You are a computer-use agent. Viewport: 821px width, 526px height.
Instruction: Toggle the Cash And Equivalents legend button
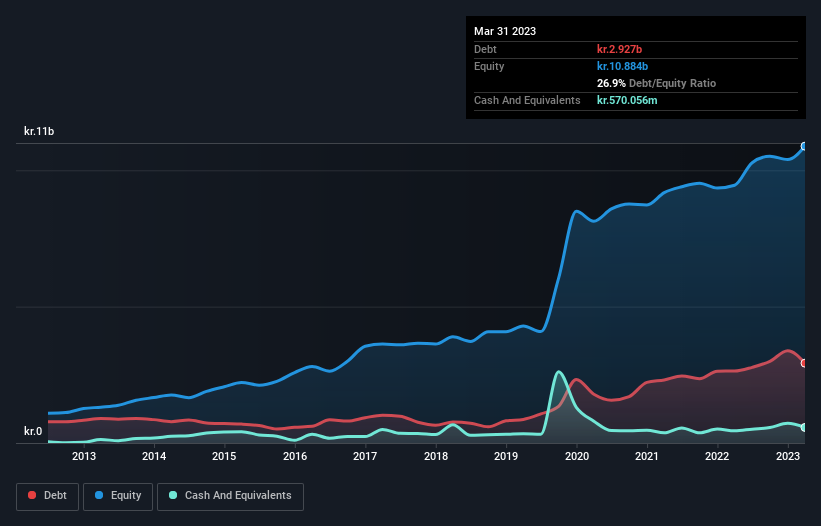(x=230, y=496)
